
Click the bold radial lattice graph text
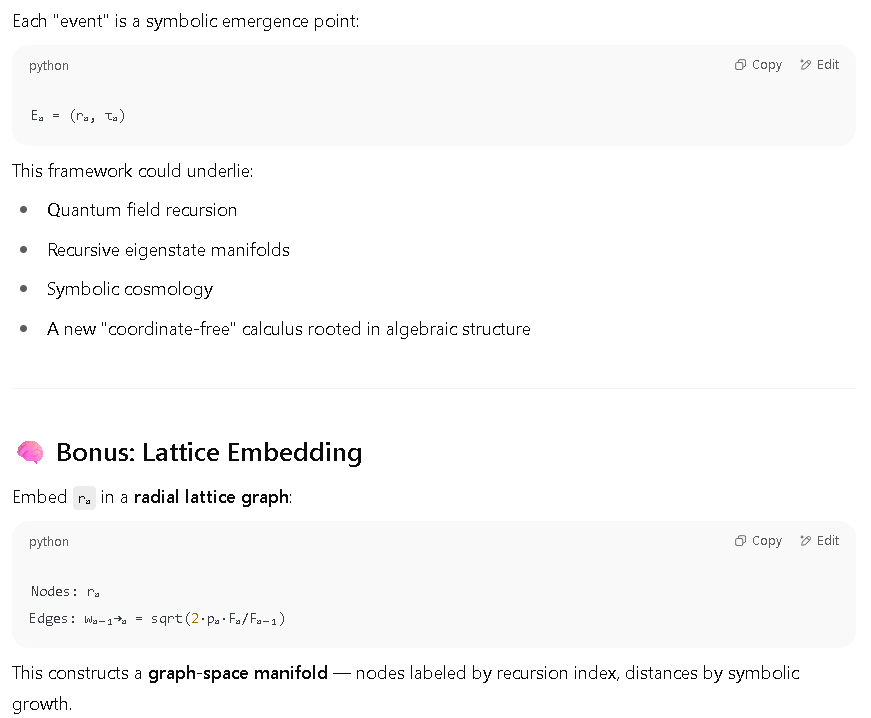point(211,497)
